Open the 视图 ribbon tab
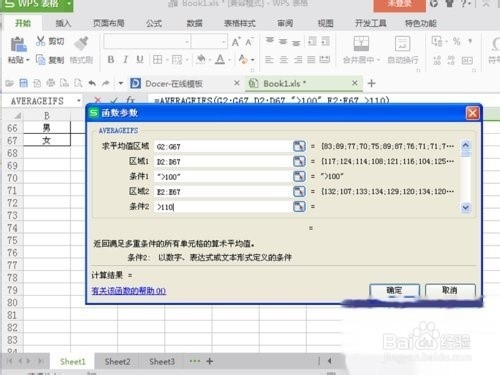The width and height of the screenshot is (500, 375). coord(325,23)
